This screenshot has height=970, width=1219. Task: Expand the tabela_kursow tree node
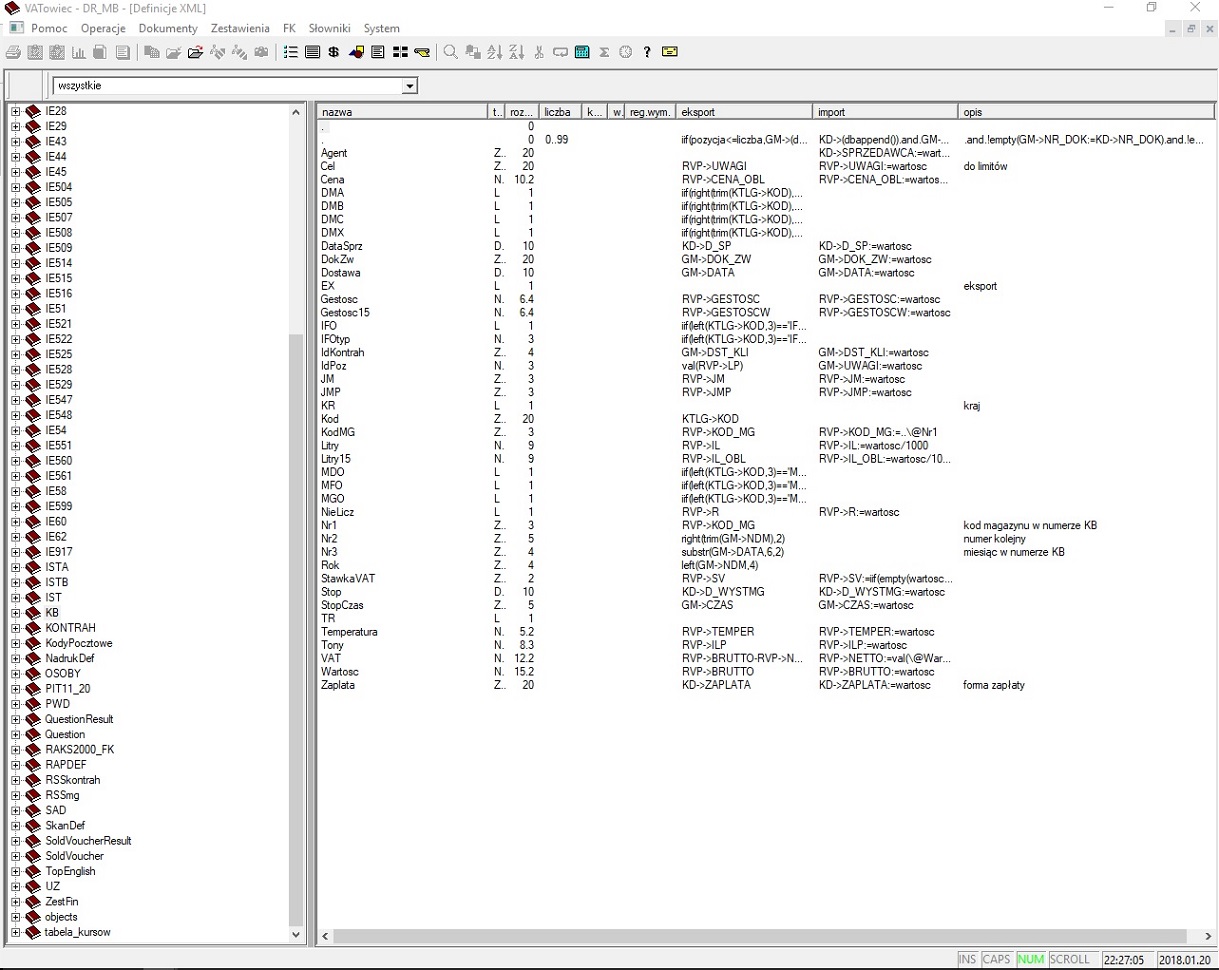click(x=16, y=932)
